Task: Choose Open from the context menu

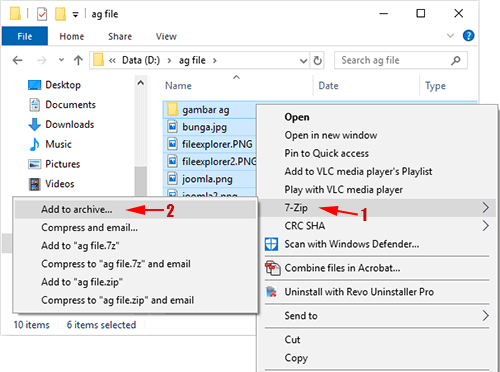Action: click(x=377, y=117)
